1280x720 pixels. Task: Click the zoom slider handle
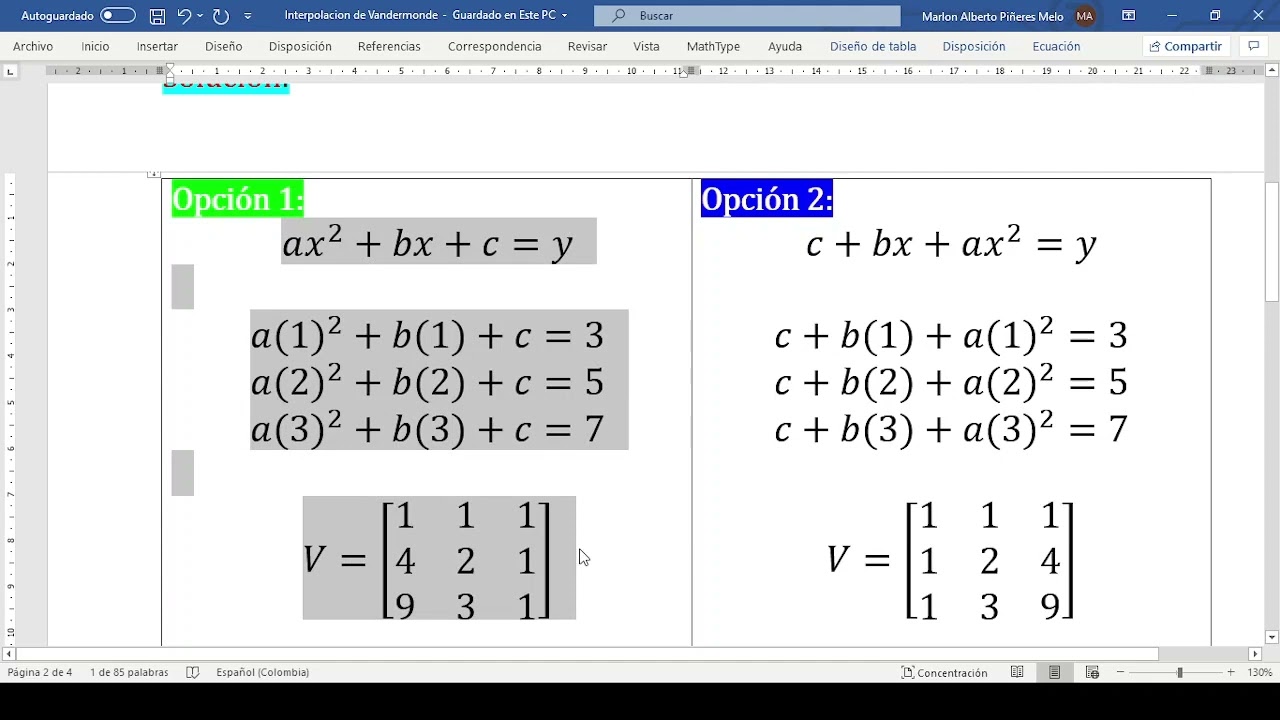[1180, 672]
